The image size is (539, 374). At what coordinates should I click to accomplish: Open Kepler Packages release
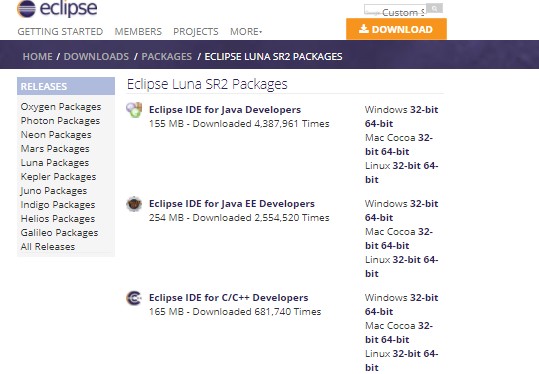pyautogui.click(x=58, y=177)
